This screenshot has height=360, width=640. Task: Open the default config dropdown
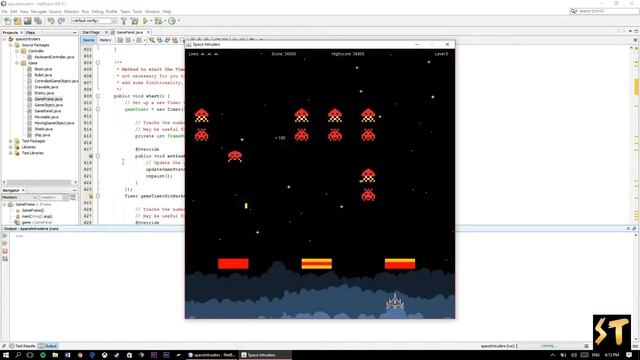pos(94,21)
